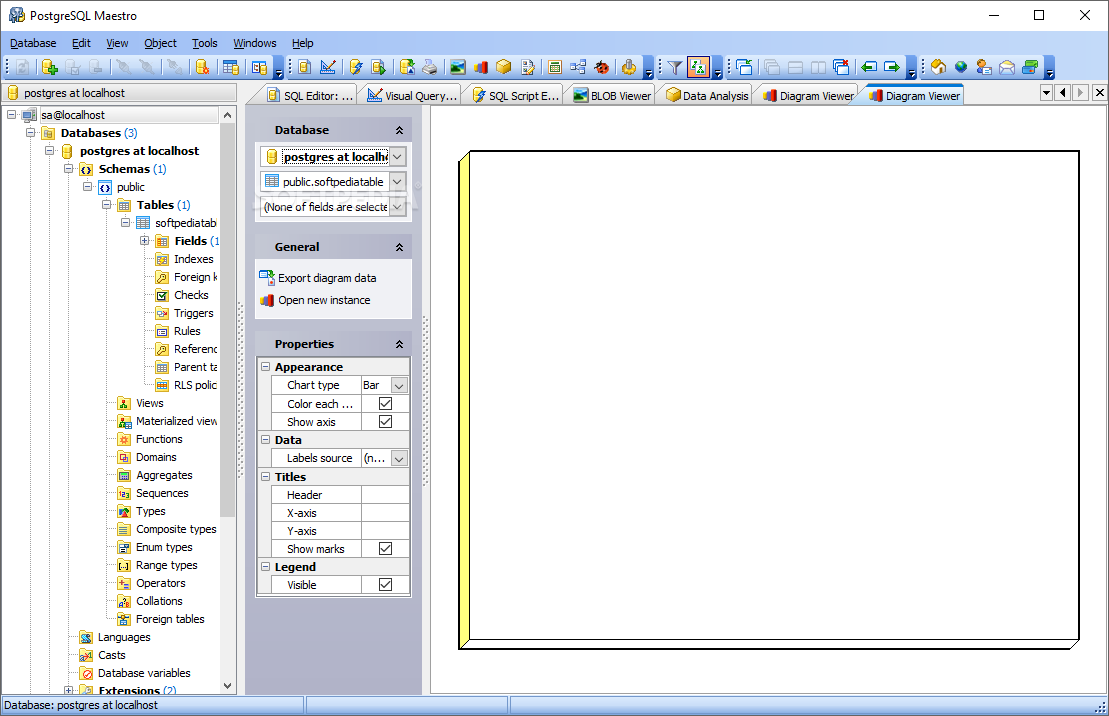1109x716 pixels.
Task: Click the bar chart diagram icon in toolbar
Action: [x=481, y=67]
